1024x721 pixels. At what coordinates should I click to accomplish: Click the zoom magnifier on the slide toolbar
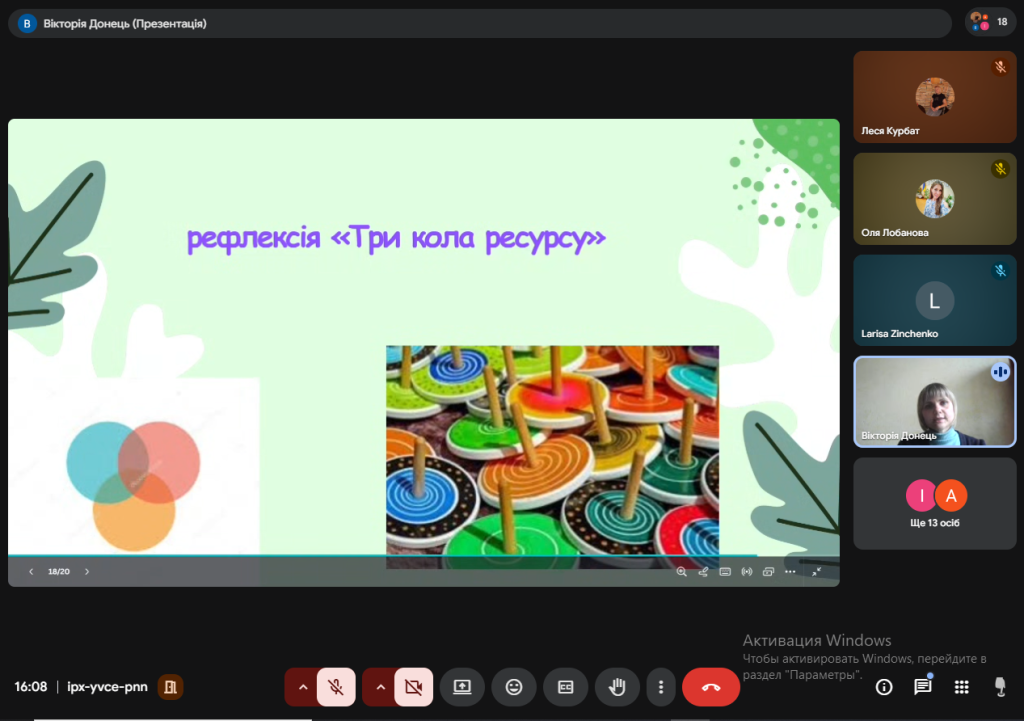point(681,572)
